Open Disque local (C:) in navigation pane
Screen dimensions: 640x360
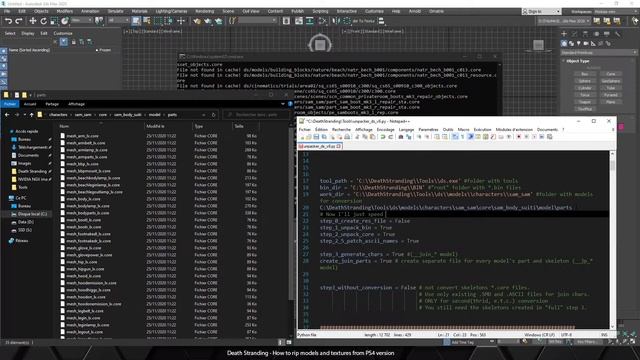32,214
